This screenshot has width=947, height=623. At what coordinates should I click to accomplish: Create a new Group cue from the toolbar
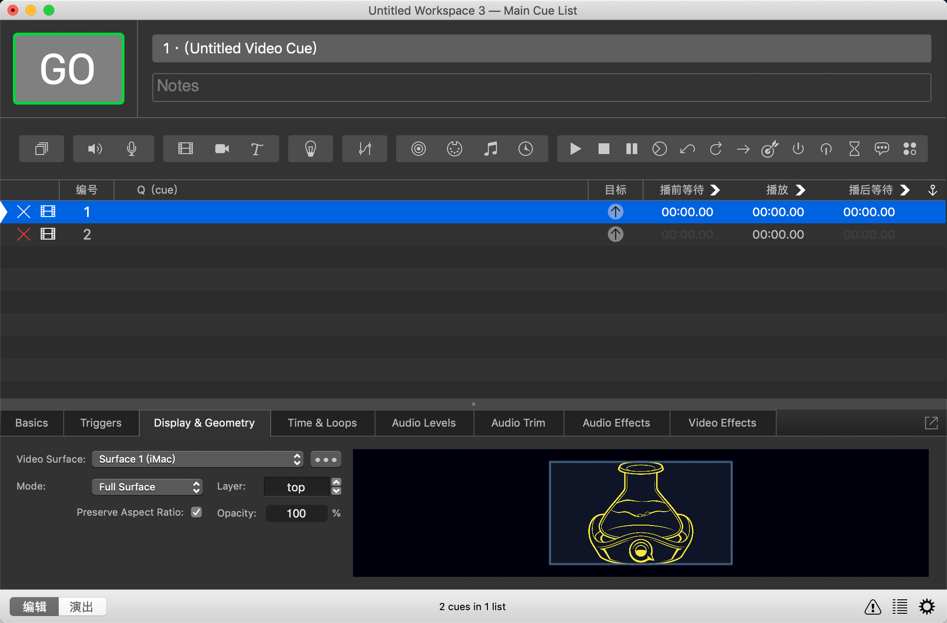[41, 148]
